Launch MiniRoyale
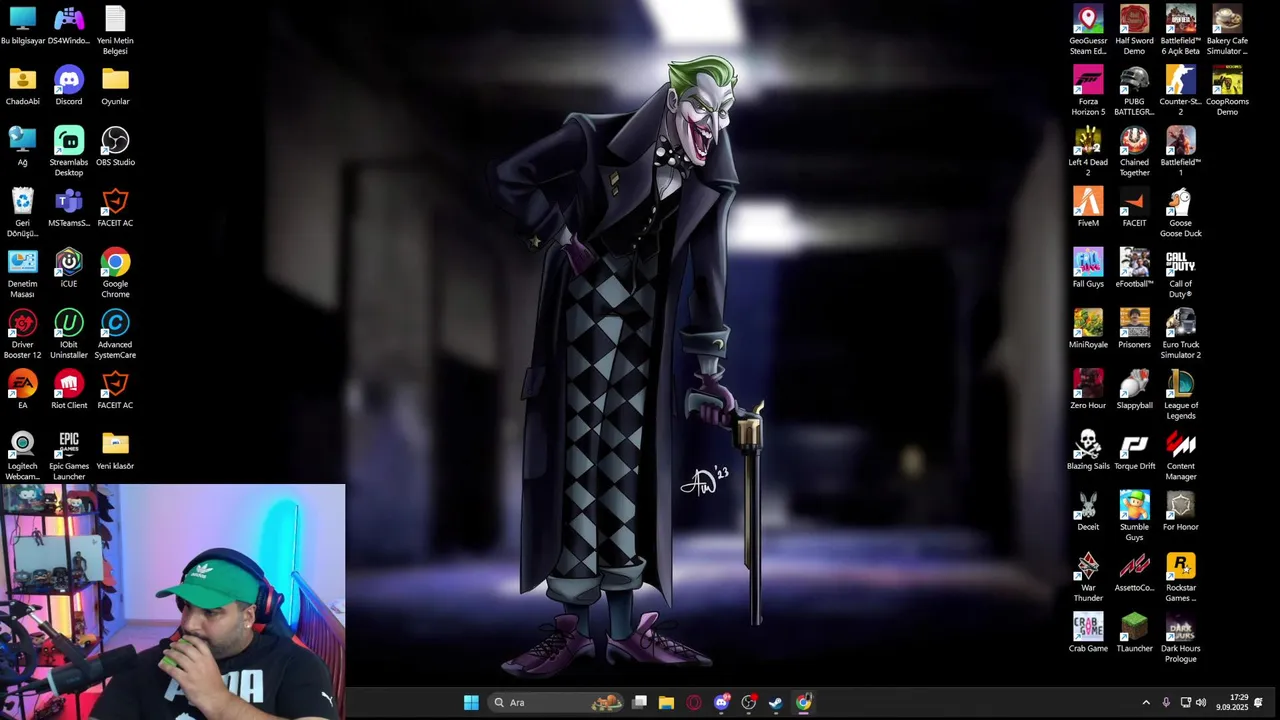This screenshot has width=1280, height=720. pos(1088,330)
